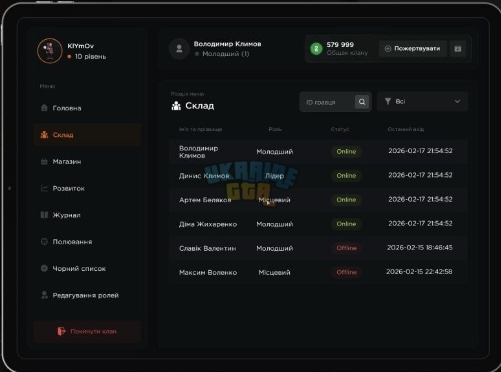Click the chart icon beside Розвиток

tap(44, 188)
